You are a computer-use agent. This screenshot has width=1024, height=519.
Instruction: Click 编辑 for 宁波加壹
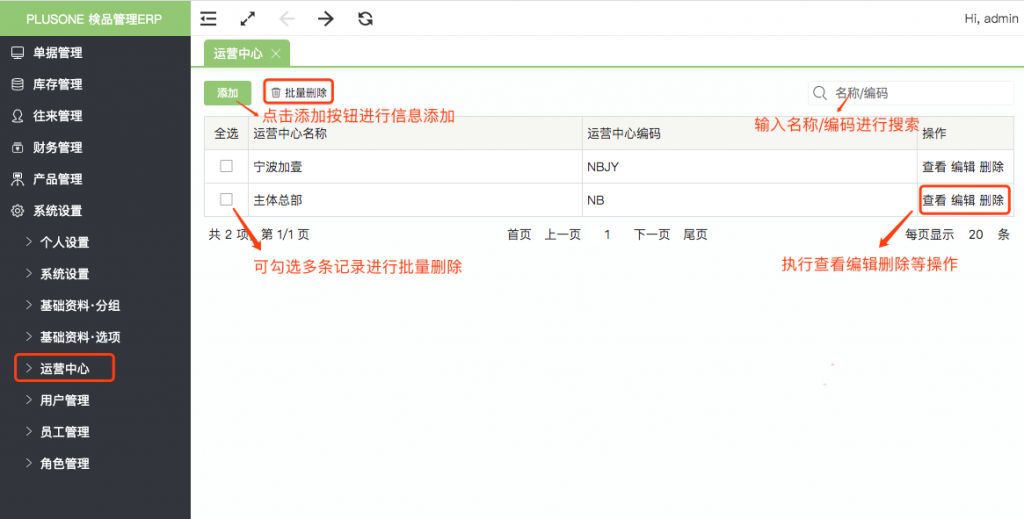coord(963,166)
